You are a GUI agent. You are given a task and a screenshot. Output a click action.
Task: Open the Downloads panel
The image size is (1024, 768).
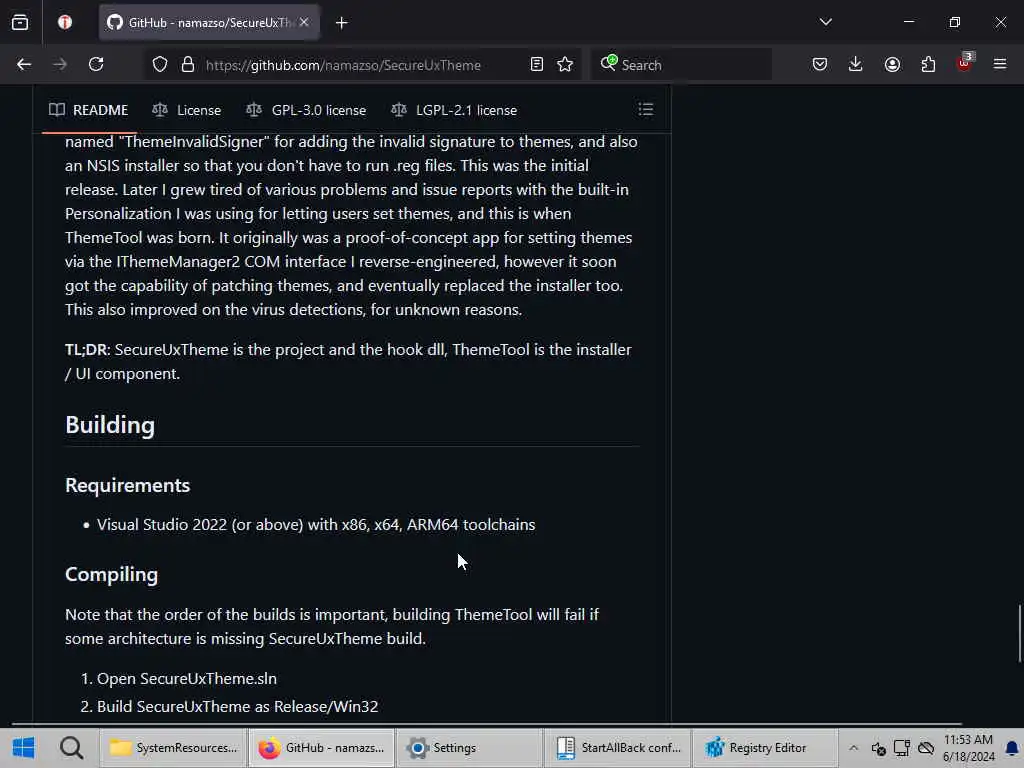coord(856,65)
